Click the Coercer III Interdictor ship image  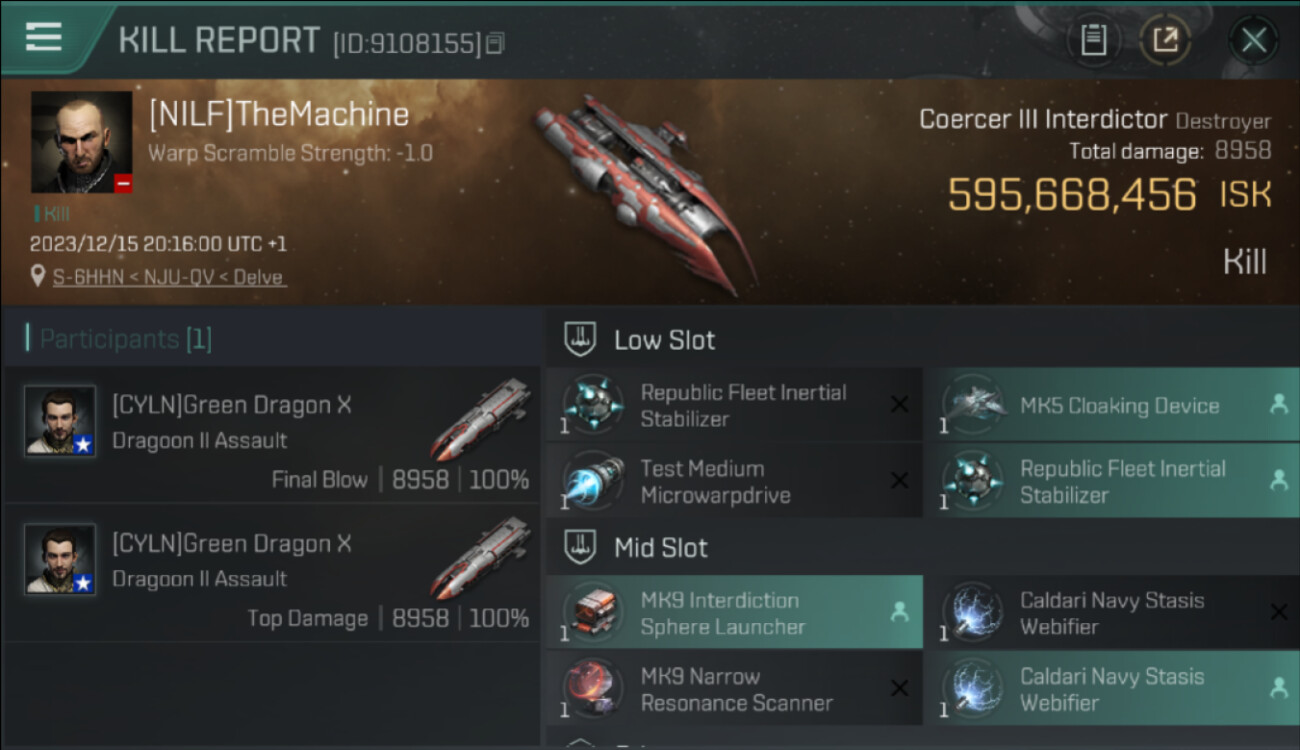click(645, 190)
